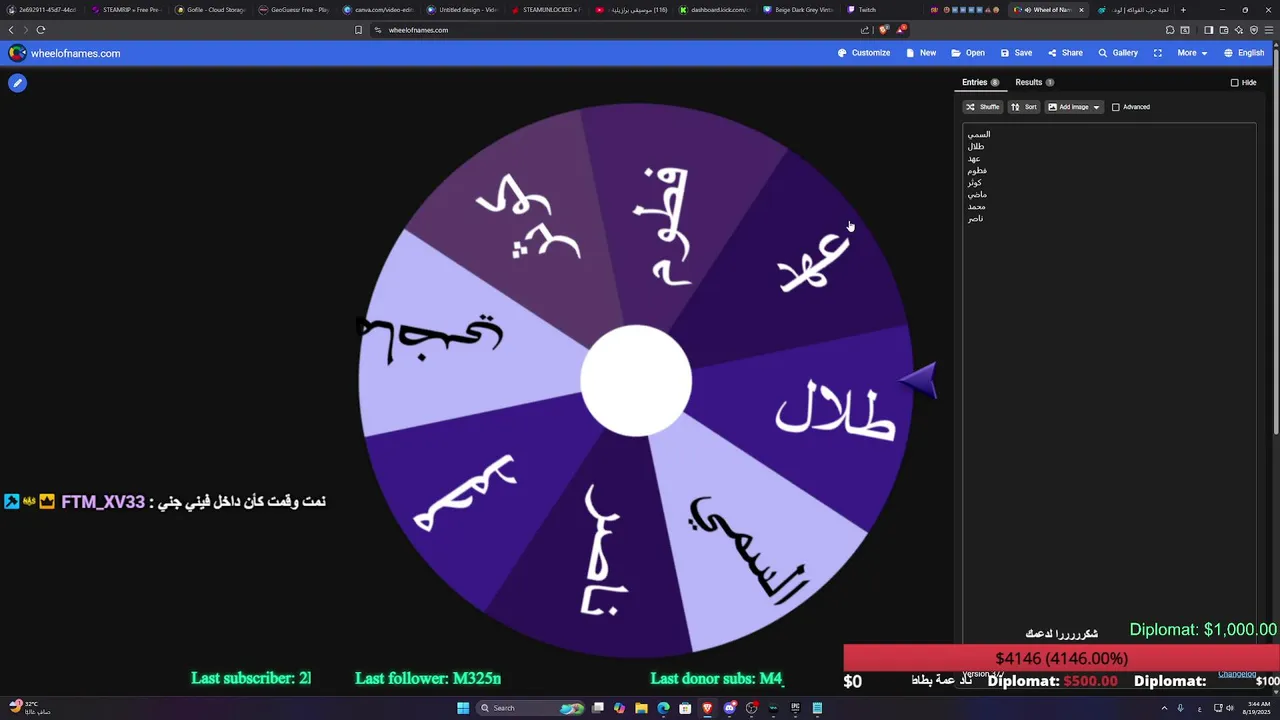Click the entry 'ناصر' in the list
Image resolution: width=1280 pixels, height=720 pixels.
[x=975, y=218]
